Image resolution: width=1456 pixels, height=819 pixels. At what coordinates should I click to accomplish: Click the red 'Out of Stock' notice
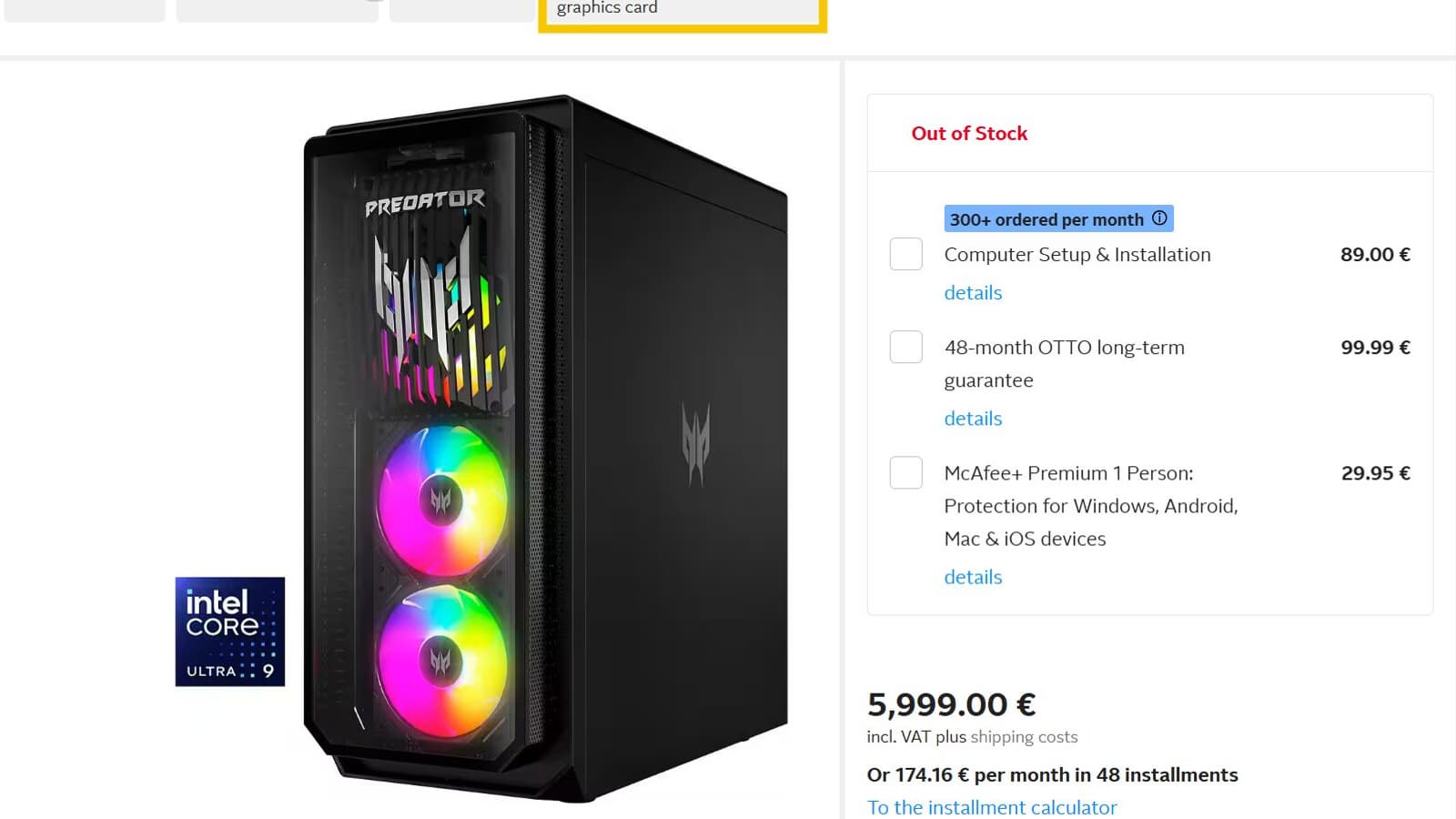(969, 134)
